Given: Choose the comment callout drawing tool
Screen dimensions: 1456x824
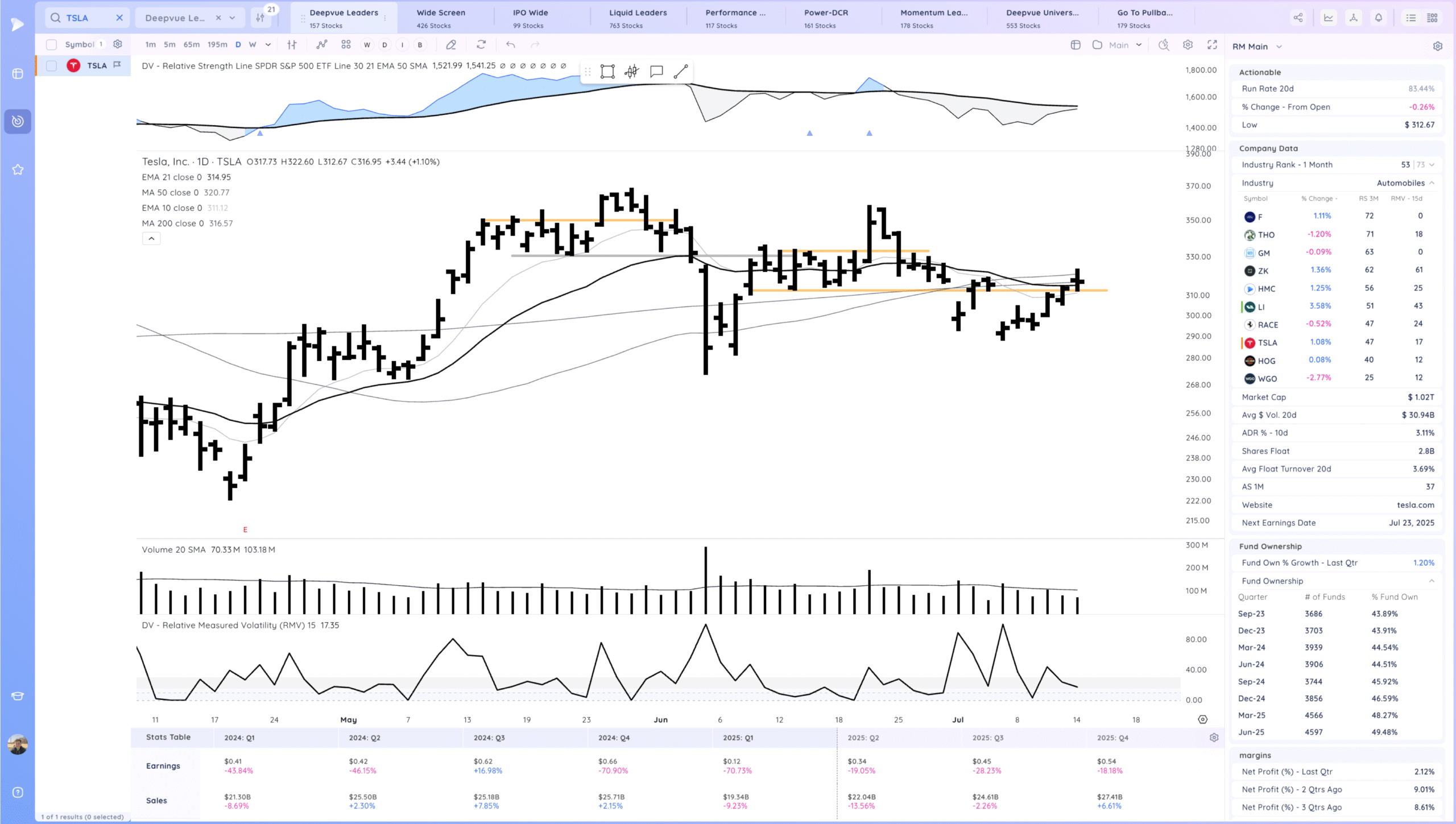Looking at the screenshot, I should click(656, 72).
